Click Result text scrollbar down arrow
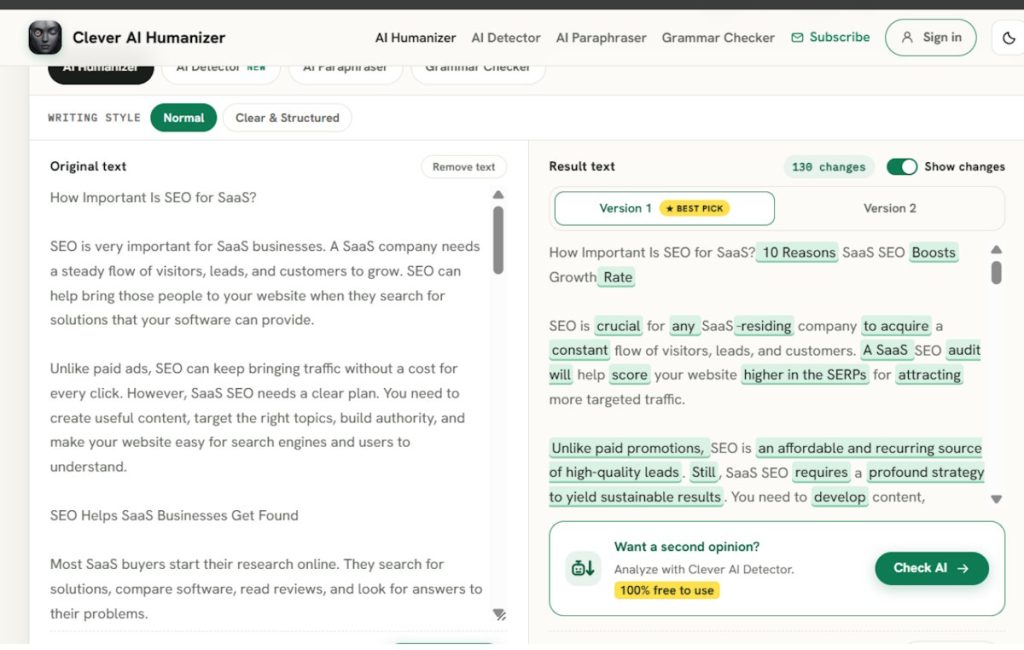Image resolution: width=1024 pixels, height=650 pixels. click(996, 499)
